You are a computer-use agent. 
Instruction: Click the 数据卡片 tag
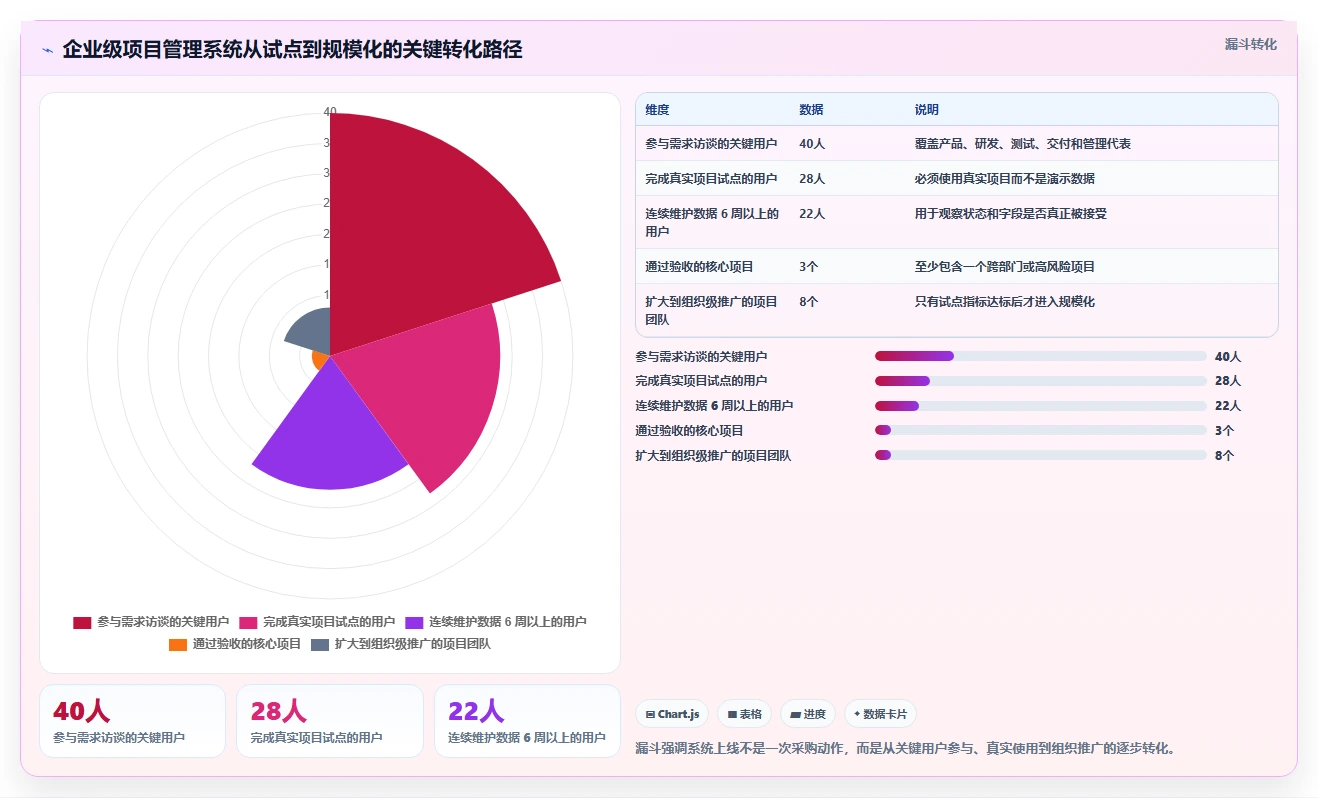tap(880, 714)
